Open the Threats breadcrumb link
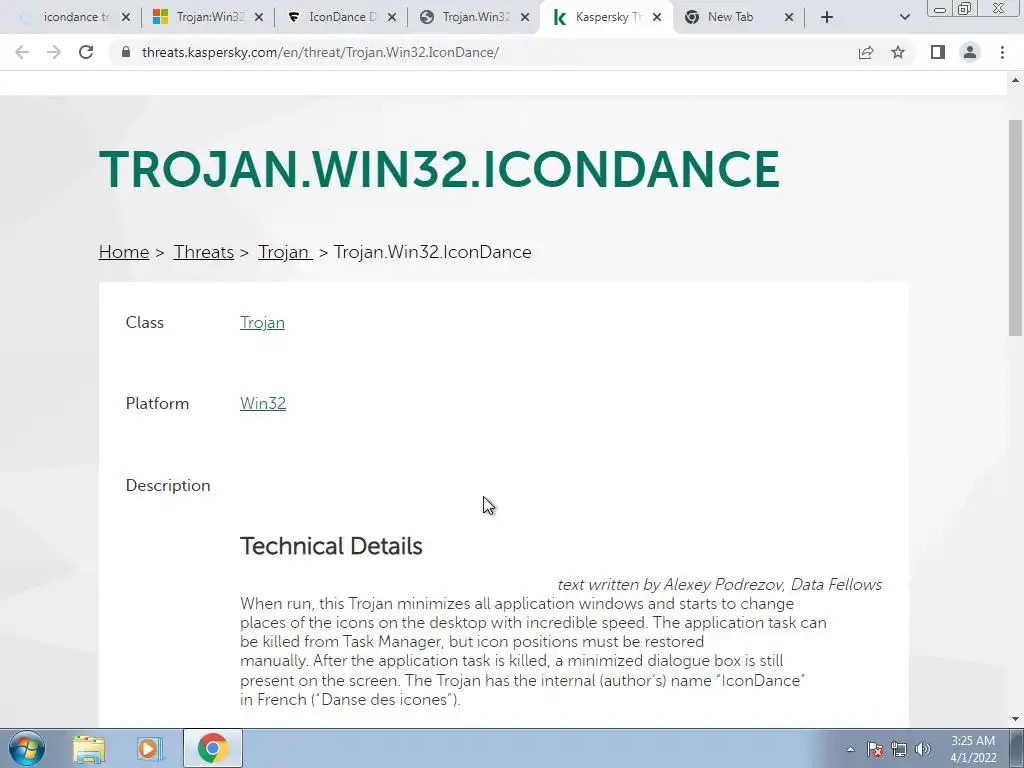1024x768 pixels. 204,252
